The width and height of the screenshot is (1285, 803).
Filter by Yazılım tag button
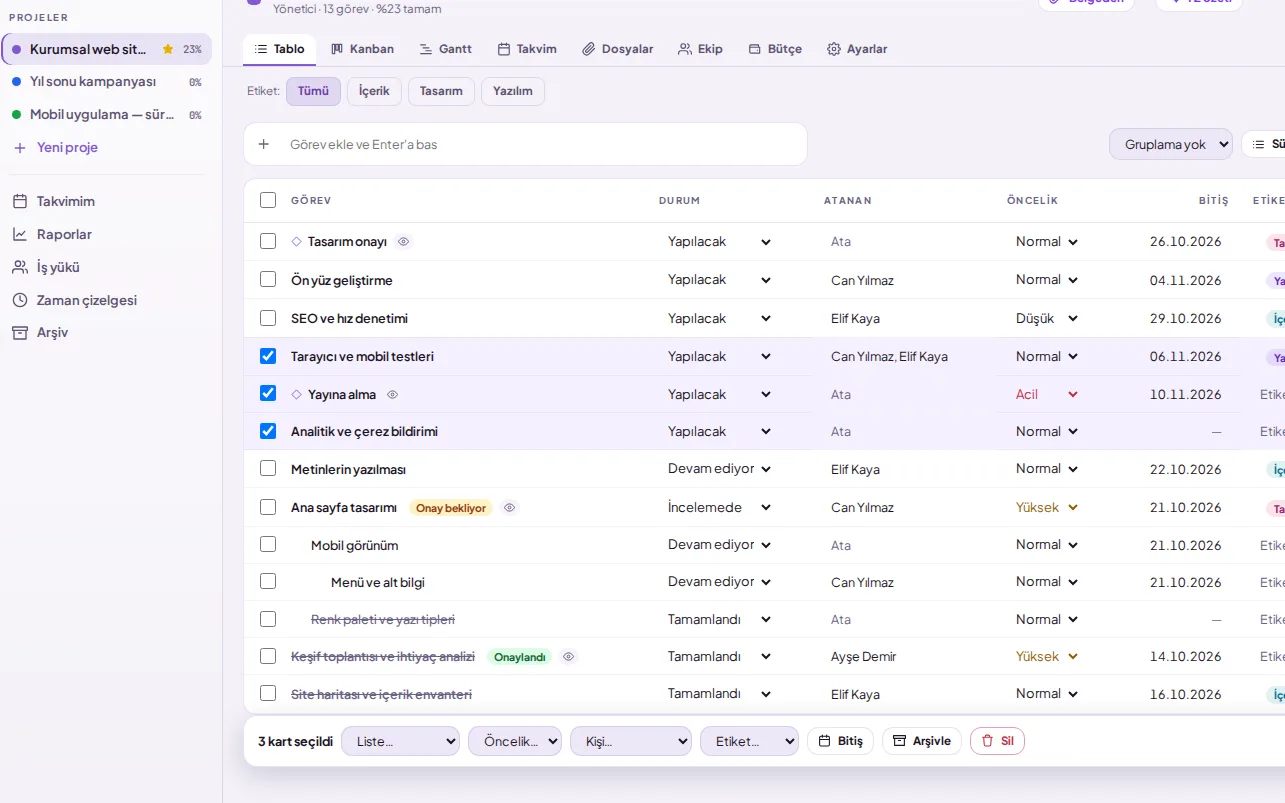pos(513,91)
